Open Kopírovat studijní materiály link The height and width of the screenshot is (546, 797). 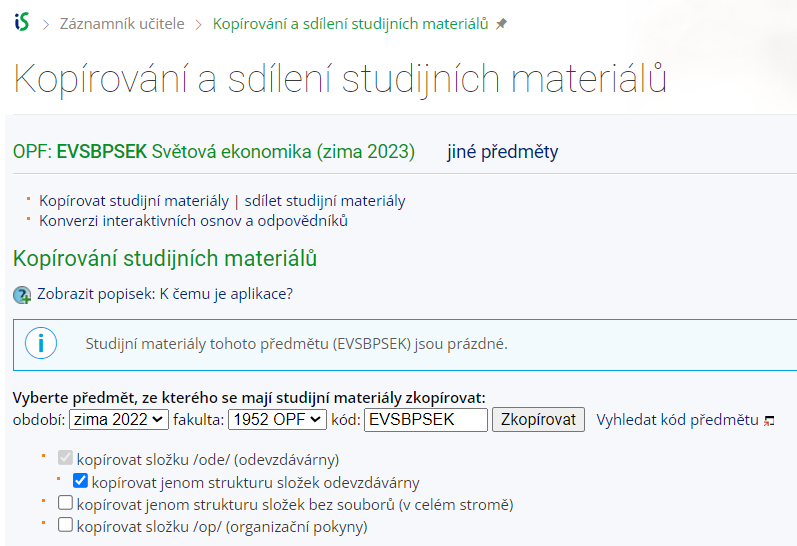coord(134,201)
